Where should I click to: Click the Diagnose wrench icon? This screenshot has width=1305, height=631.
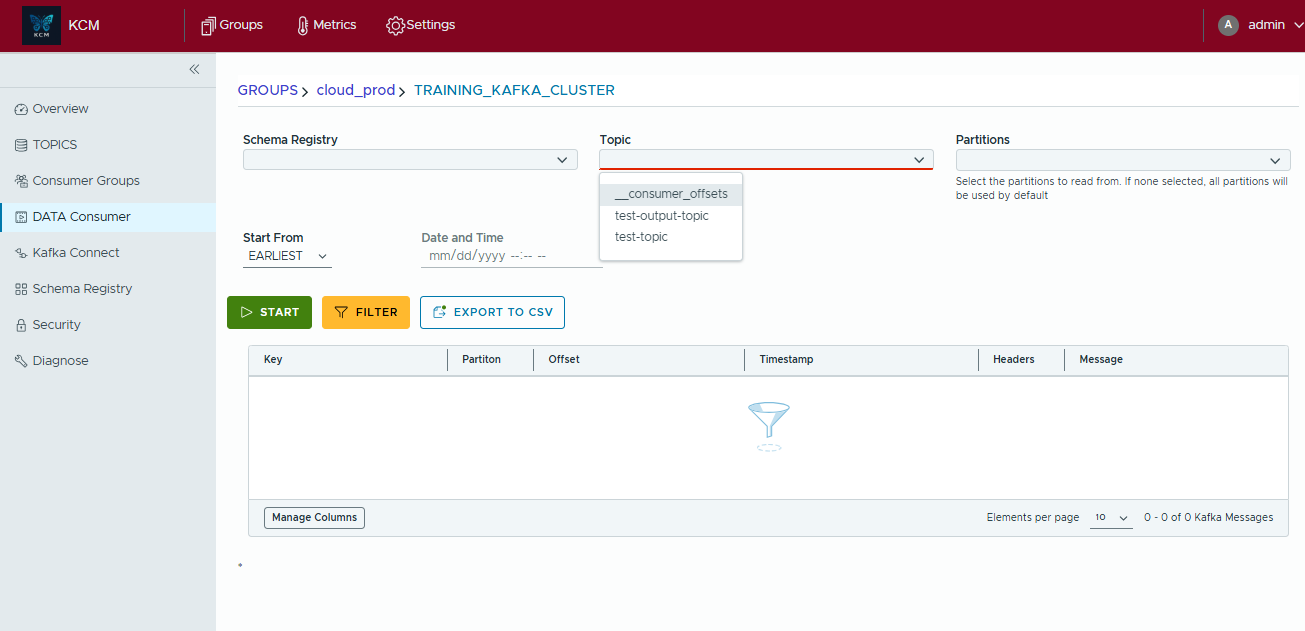click(21, 361)
